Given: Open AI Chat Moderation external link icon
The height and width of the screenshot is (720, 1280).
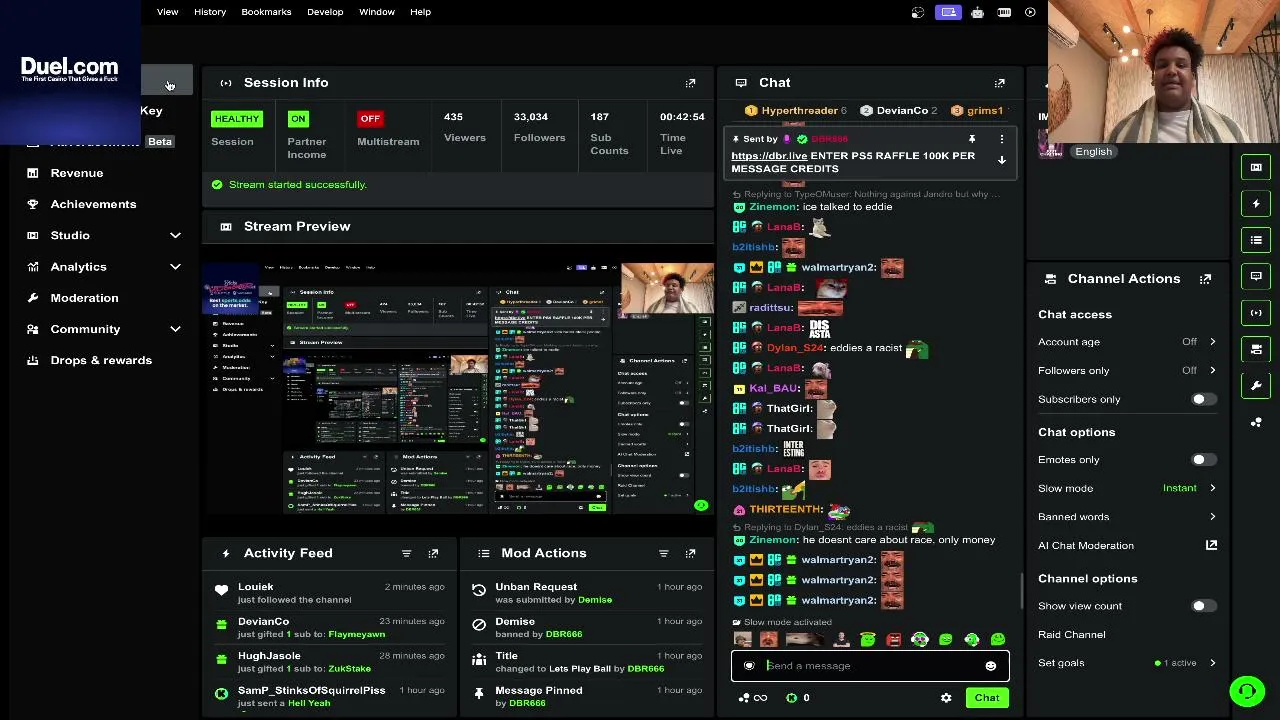Looking at the screenshot, I should pos(1211,545).
